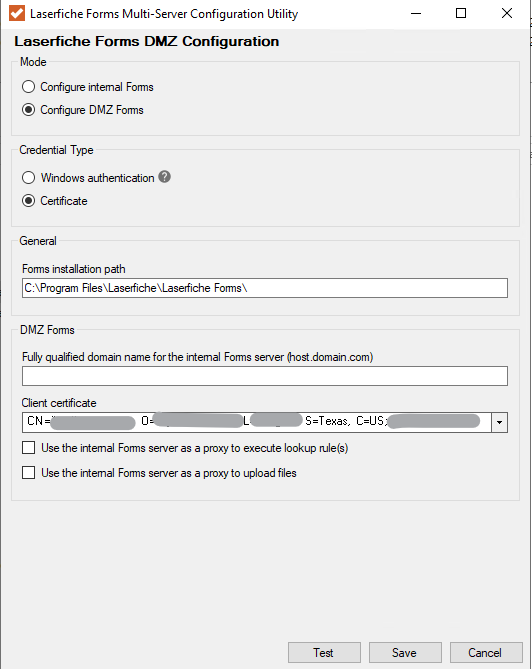Close the configuration utility window
The height and width of the screenshot is (669, 532).
507,13
